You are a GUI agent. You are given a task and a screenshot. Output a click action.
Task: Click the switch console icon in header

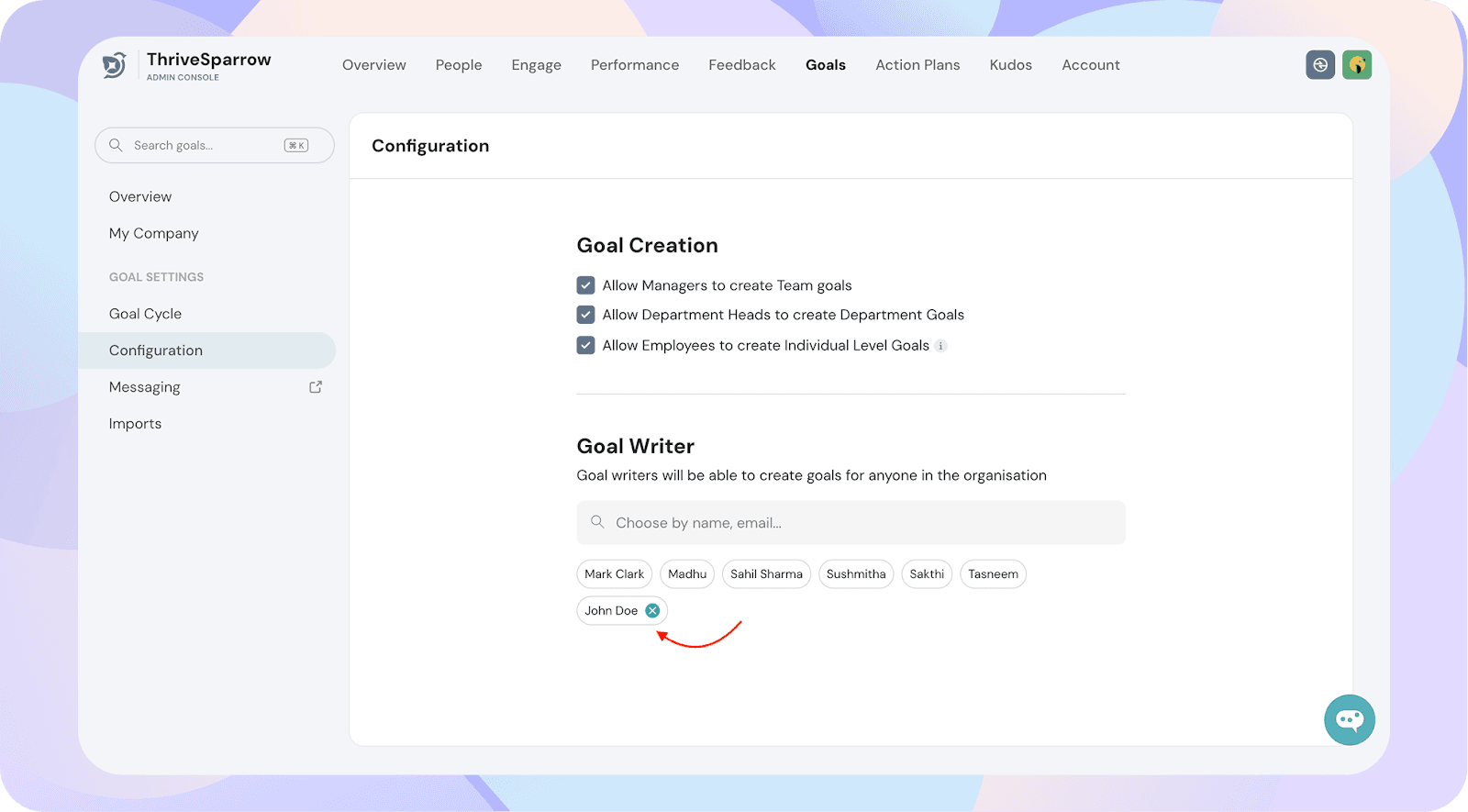point(1319,65)
